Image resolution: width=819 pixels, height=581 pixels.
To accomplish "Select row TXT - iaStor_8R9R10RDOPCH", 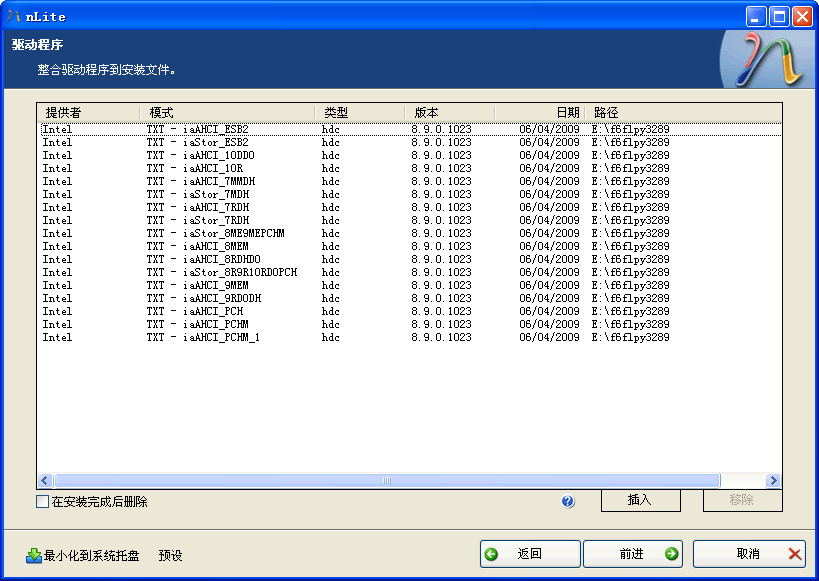I will pyautogui.click(x=411, y=273).
